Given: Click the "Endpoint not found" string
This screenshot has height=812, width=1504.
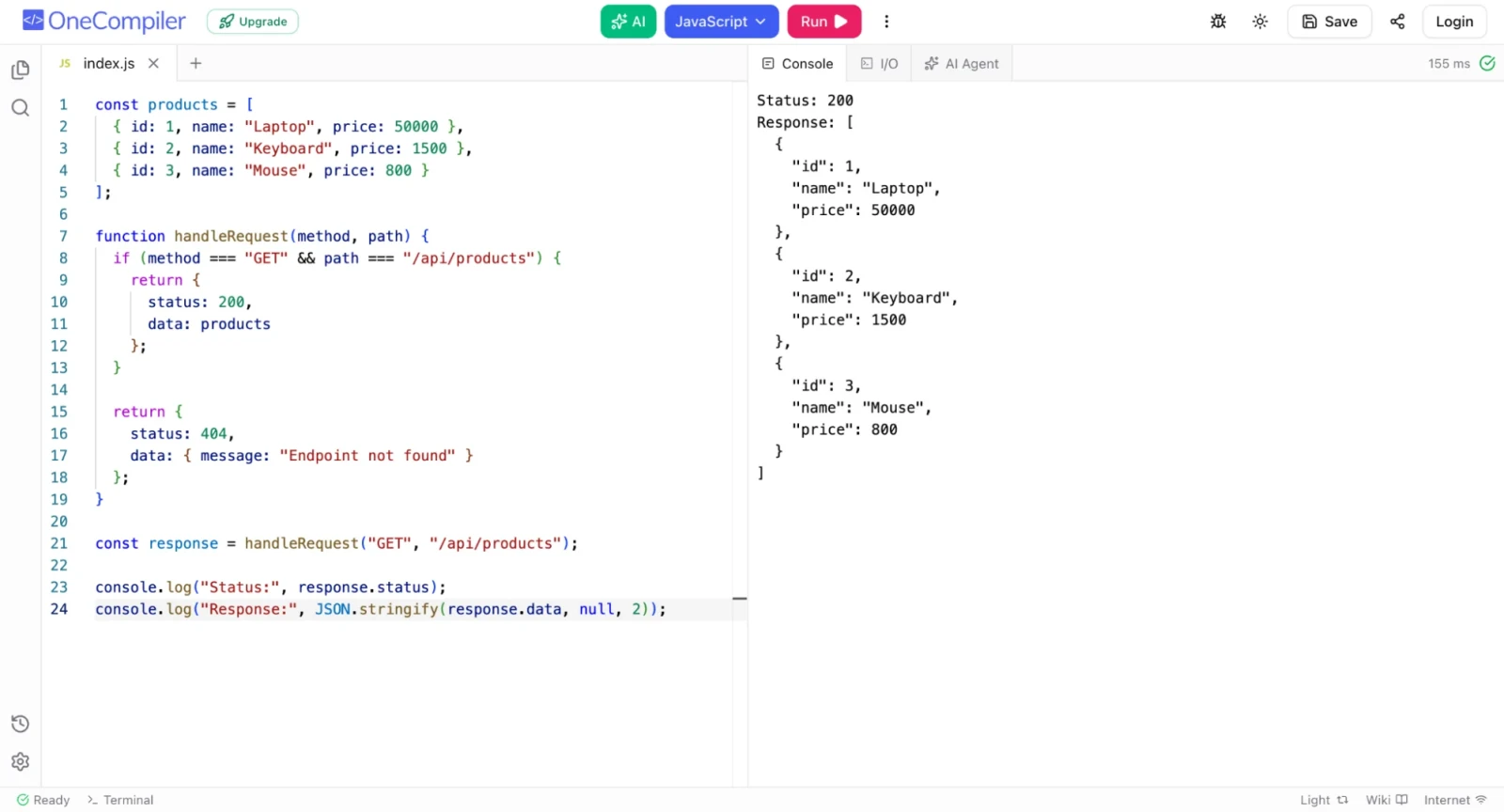Looking at the screenshot, I should [368, 456].
